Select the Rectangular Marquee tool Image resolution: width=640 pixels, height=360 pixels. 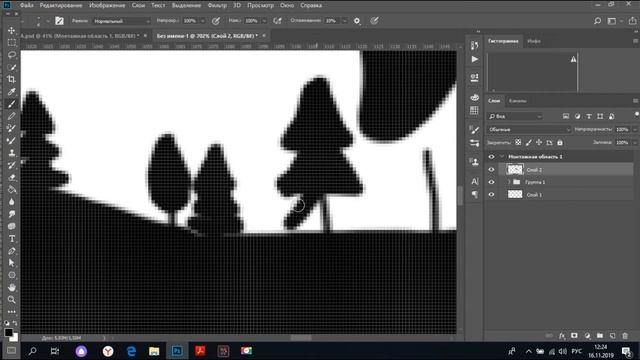pyautogui.click(x=11, y=42)
